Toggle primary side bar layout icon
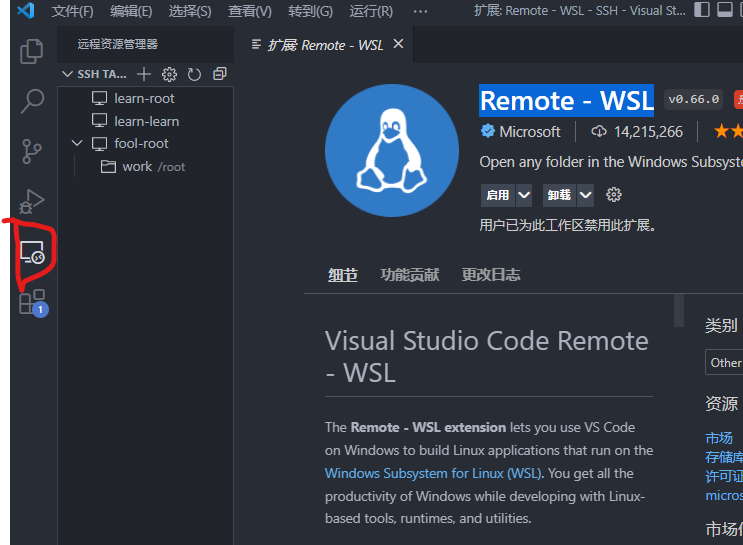 [702, 9]
